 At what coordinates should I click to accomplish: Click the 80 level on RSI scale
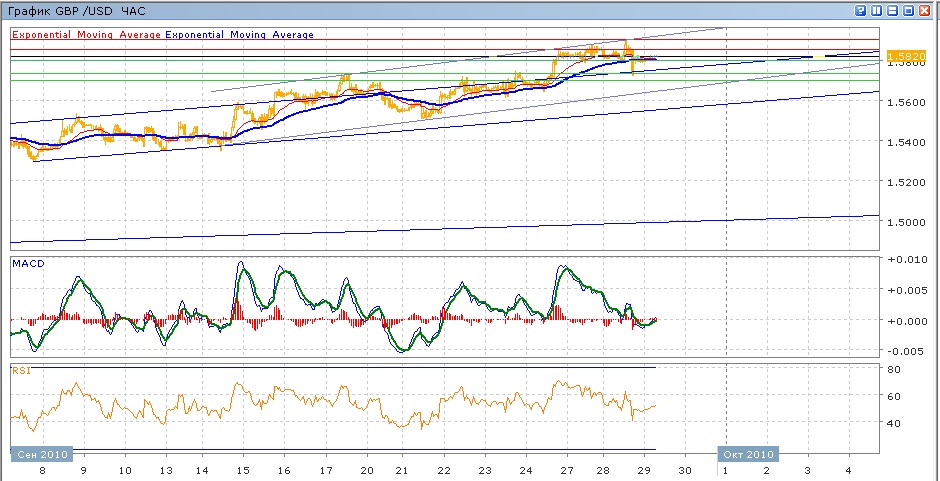[892, 369]
